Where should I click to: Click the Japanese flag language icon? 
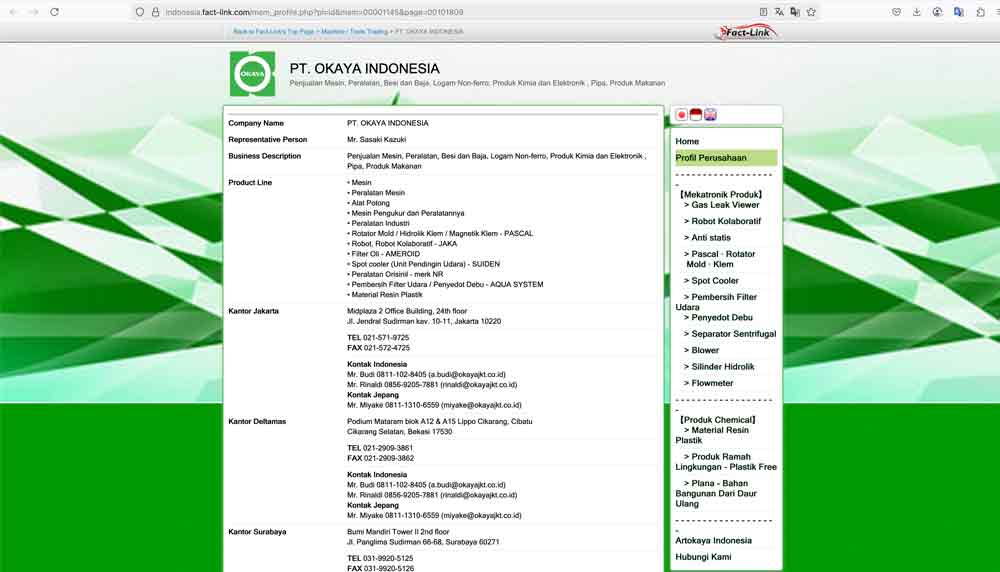682,115
